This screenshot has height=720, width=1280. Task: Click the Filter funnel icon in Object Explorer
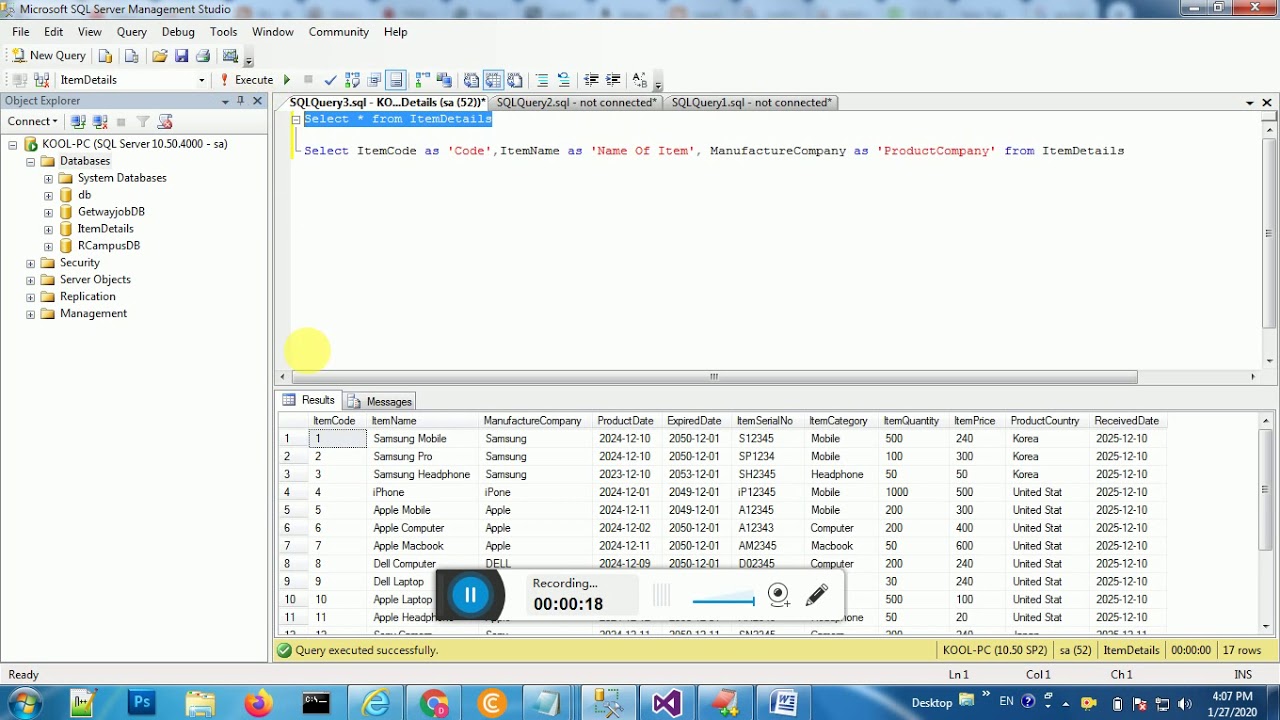click(143, 122)
